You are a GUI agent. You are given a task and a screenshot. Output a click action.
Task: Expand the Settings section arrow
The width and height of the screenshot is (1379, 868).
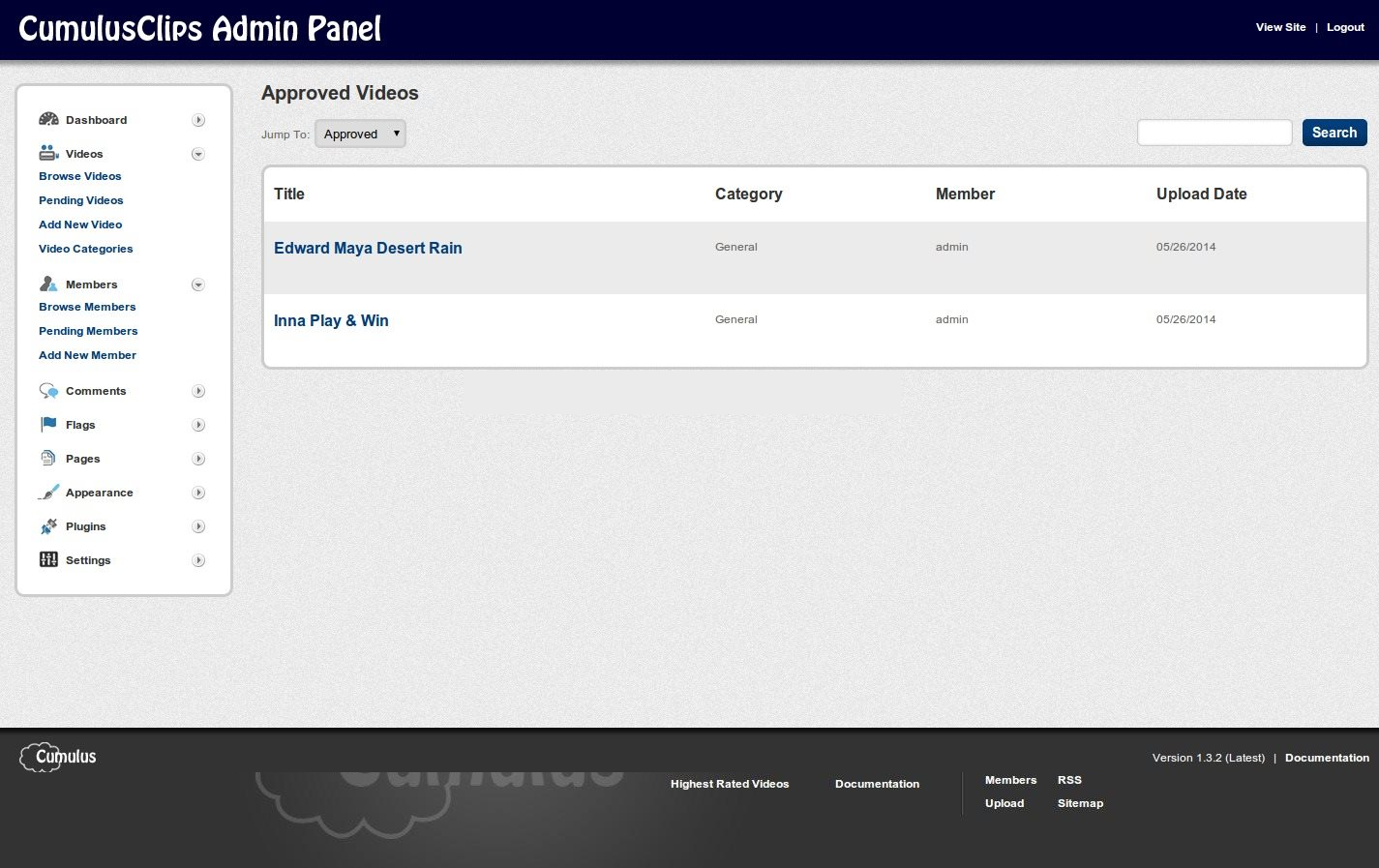(198, 560)
